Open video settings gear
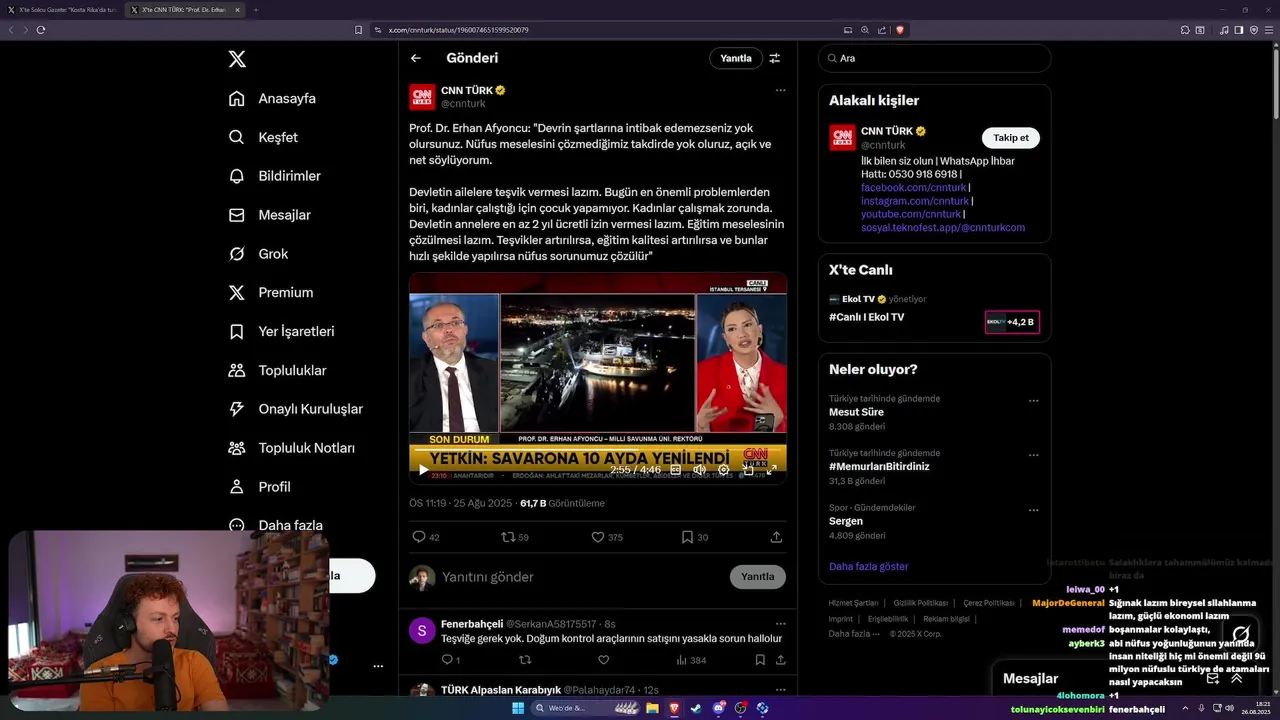This screenshot has width=1280, height=720. pyautogui.click(x=724, y=469)
